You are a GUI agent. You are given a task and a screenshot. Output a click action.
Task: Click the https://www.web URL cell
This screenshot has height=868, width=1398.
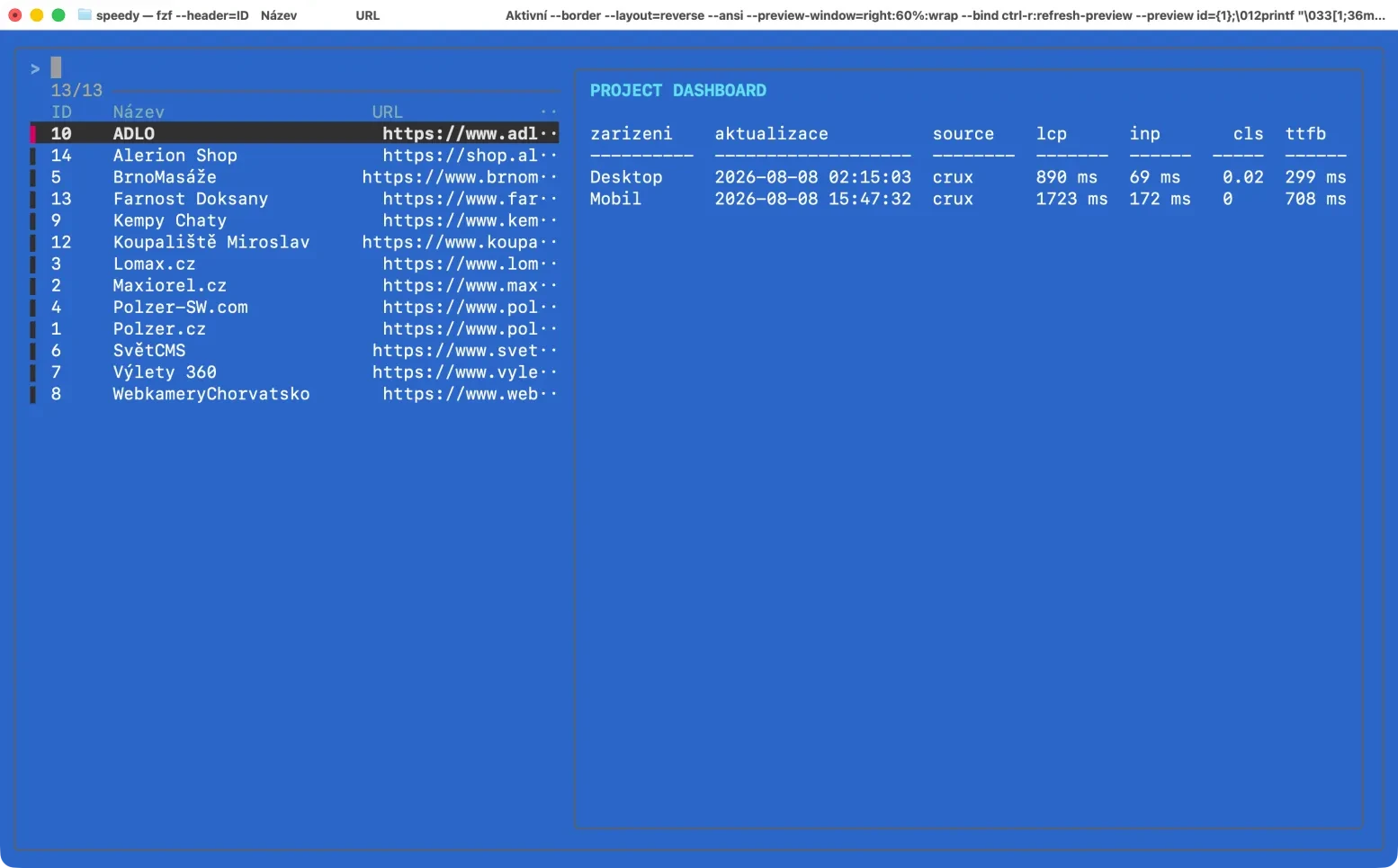tap(470, 393)
